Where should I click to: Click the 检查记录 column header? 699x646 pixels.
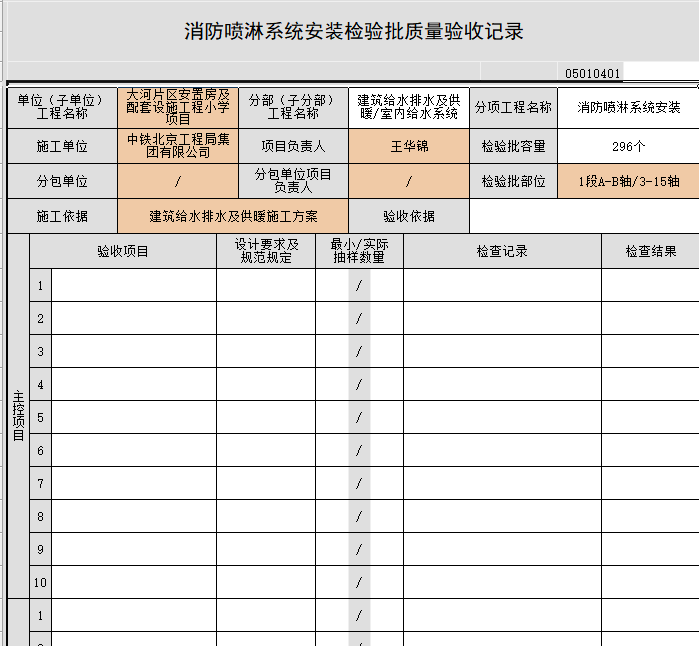(502, 251)
